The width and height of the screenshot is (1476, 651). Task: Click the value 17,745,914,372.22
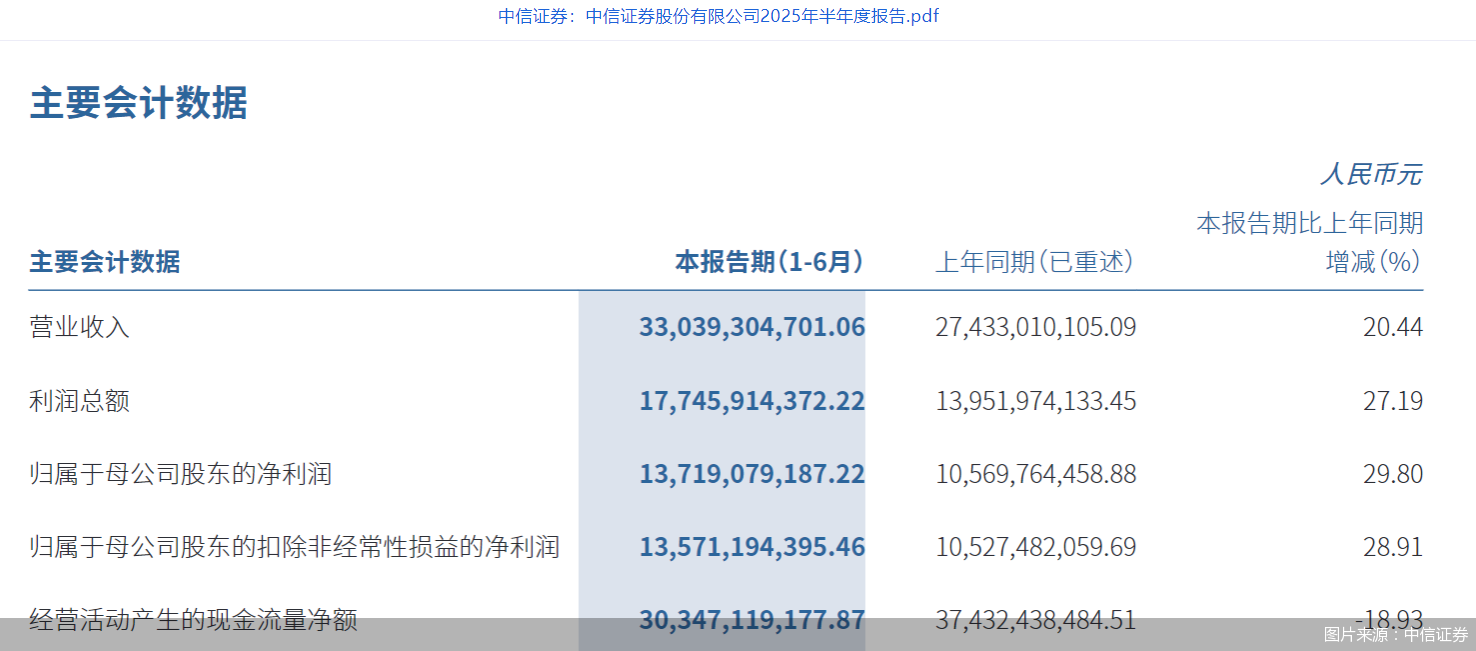[753, 400]
